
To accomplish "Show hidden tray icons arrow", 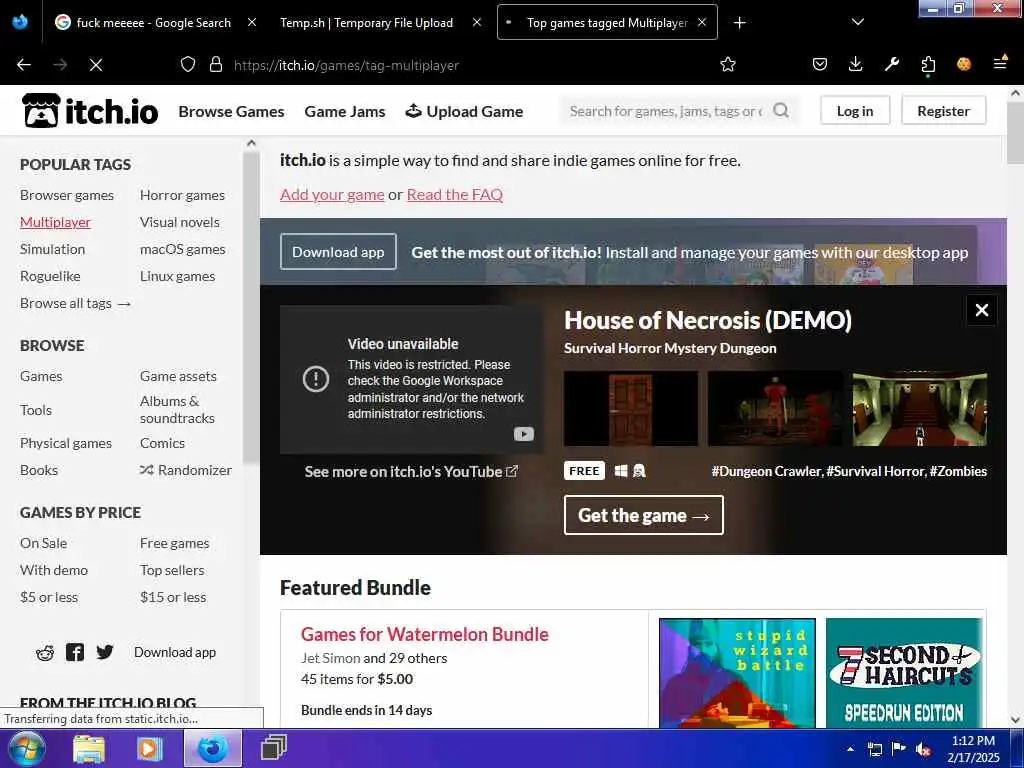I will (x=850, y=749).
